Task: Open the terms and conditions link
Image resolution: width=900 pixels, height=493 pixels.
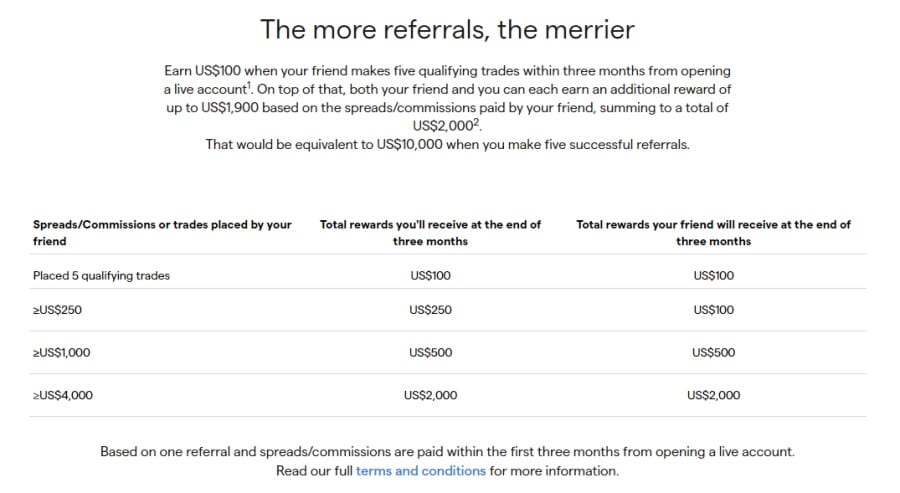Action: coord(421,471)
